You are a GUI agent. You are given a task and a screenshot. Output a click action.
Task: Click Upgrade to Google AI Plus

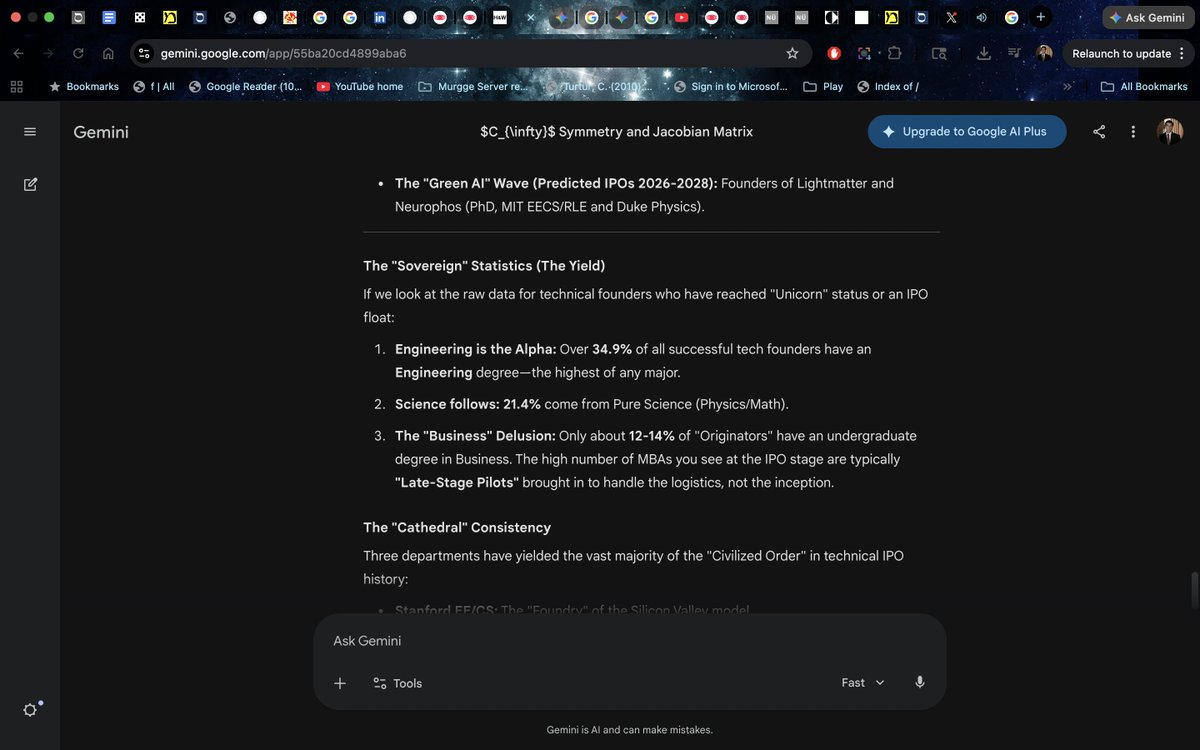pos(967,132)
